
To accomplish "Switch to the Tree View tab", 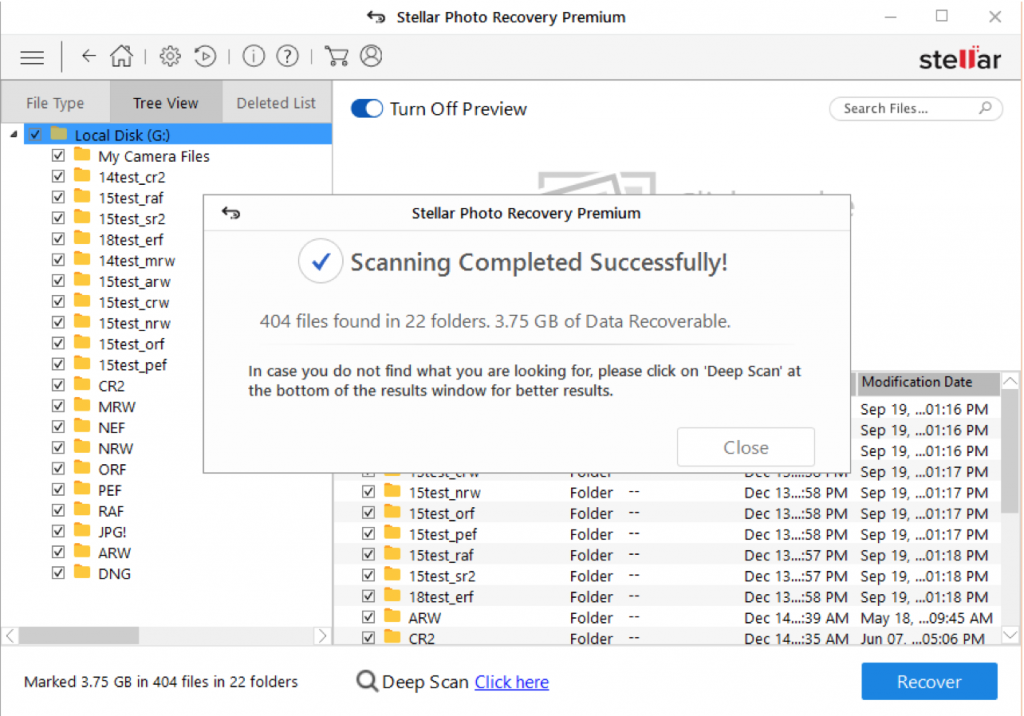I will click(166, 103).
